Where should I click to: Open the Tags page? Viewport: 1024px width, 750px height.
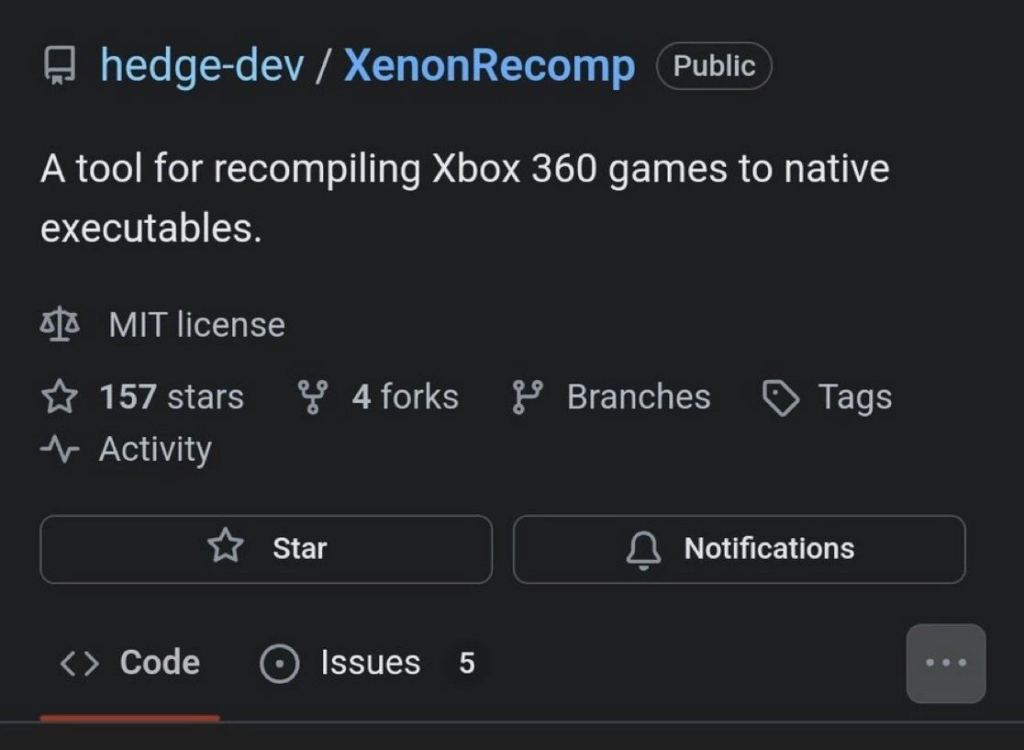(854, 397)
